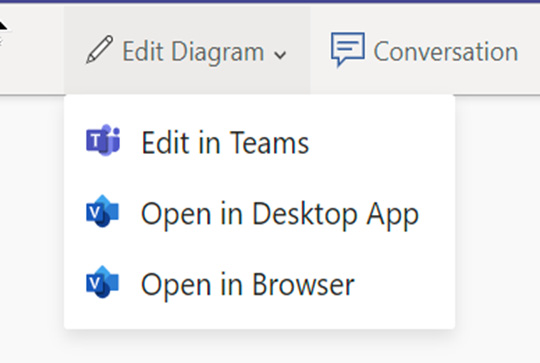Open the Conversation panel via its label
This screenshot has width=540, height=363.
point(446,51)
